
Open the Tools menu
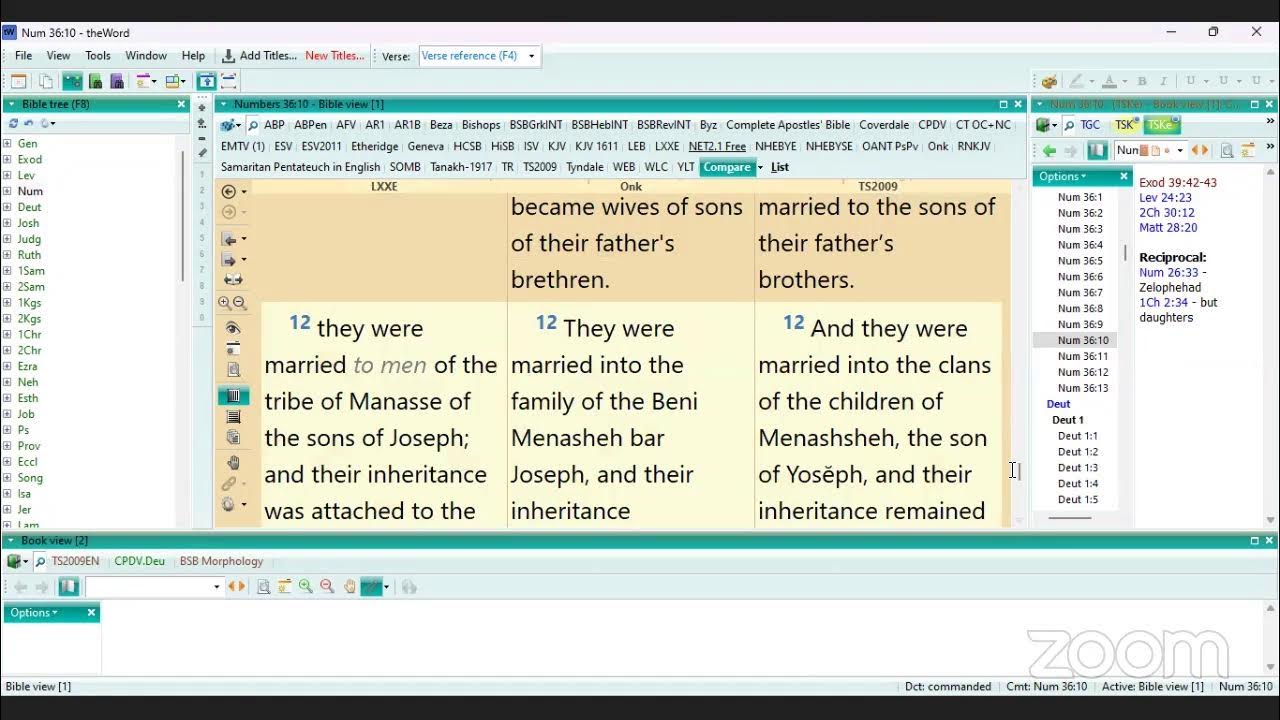point(97,55)
